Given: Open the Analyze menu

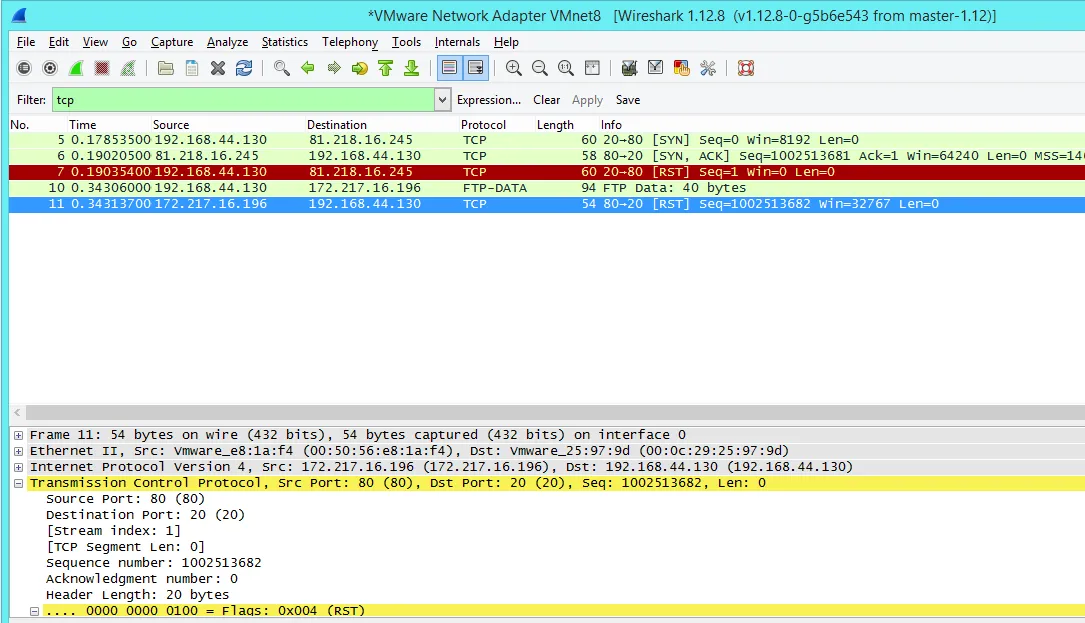Looking at the screenshot, I should point(228,42).
